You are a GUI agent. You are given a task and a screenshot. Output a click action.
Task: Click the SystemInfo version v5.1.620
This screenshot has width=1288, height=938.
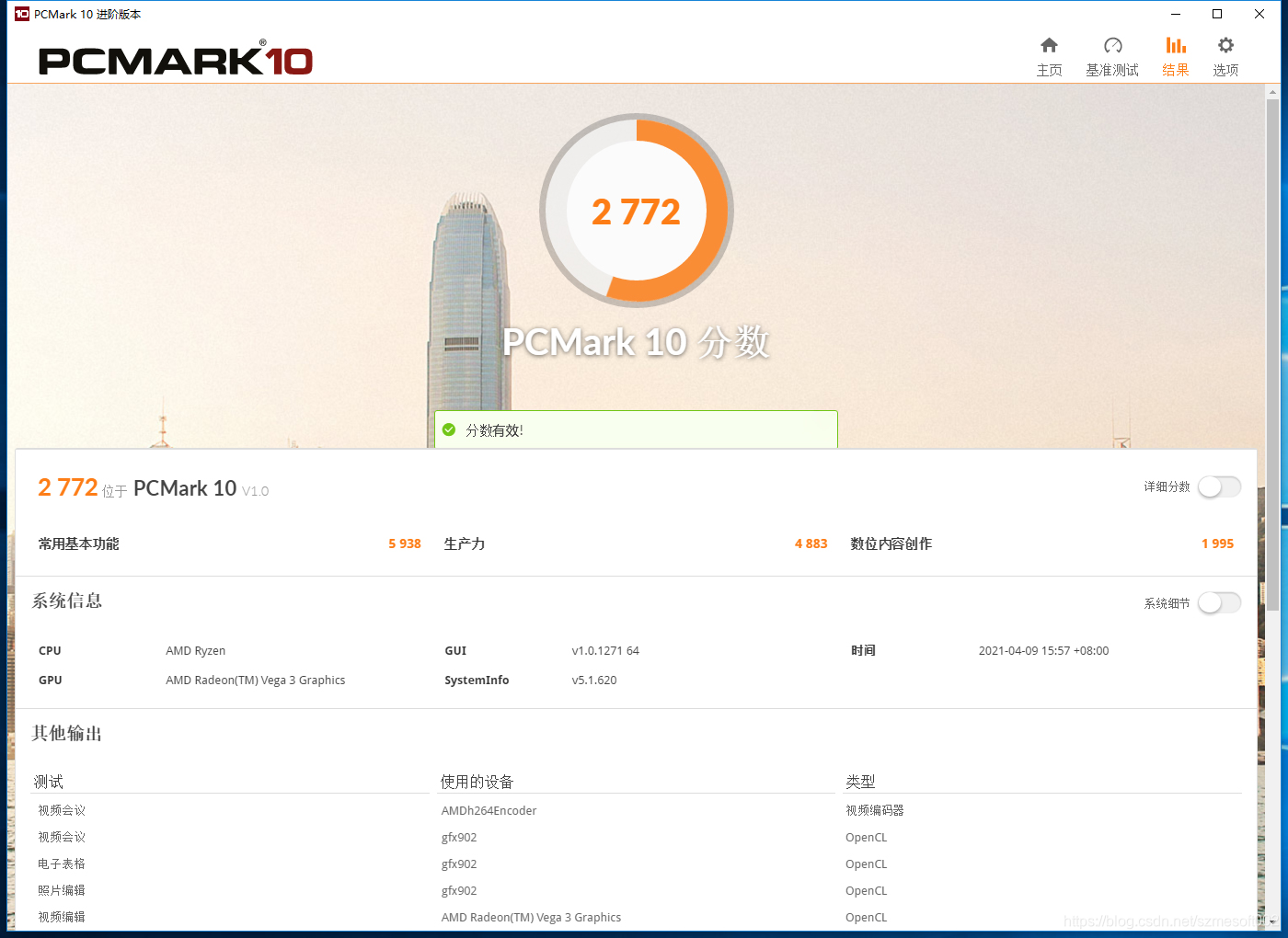click(594, 680)
